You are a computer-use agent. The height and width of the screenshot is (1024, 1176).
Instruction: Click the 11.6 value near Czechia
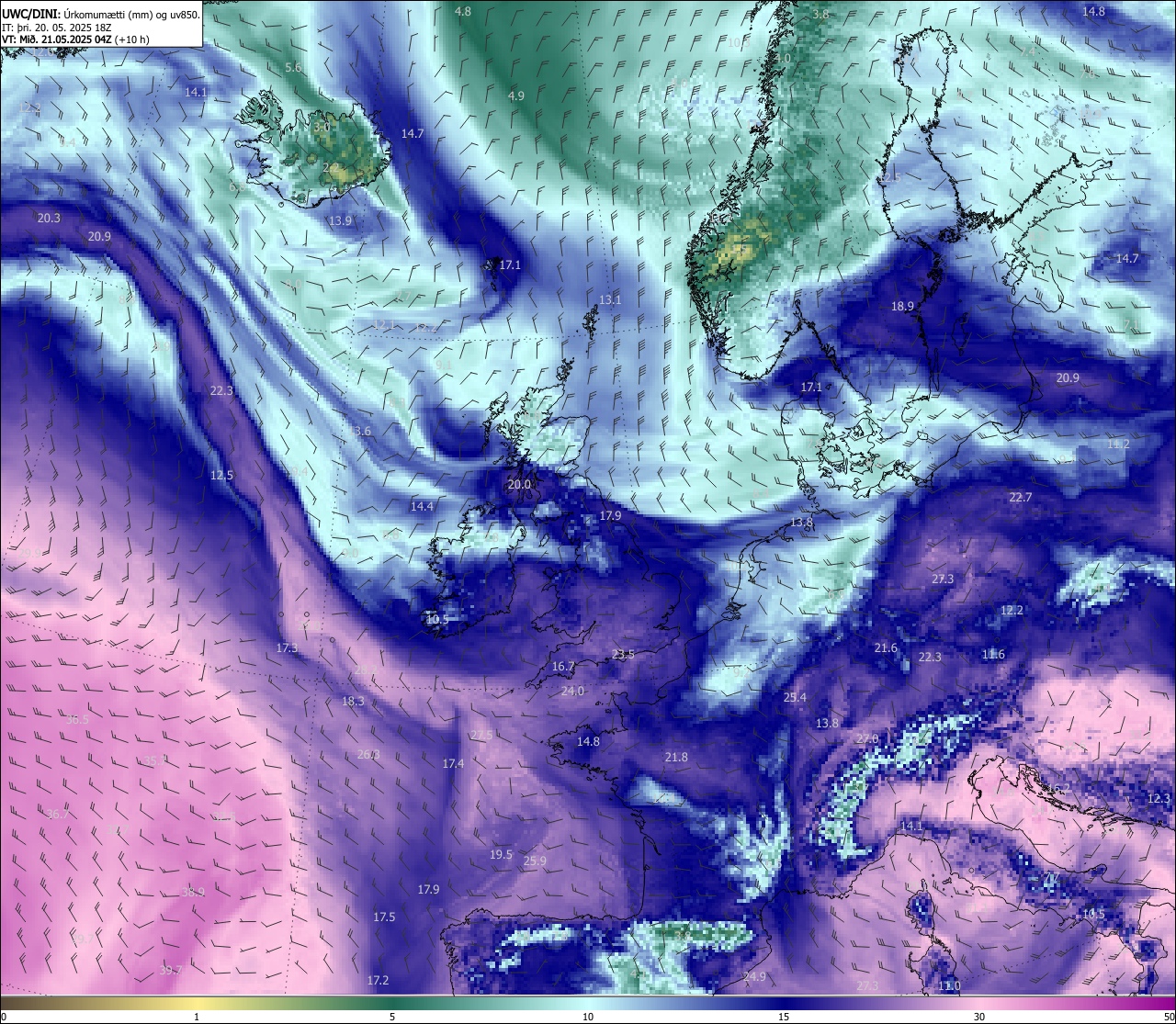point(993,654)
